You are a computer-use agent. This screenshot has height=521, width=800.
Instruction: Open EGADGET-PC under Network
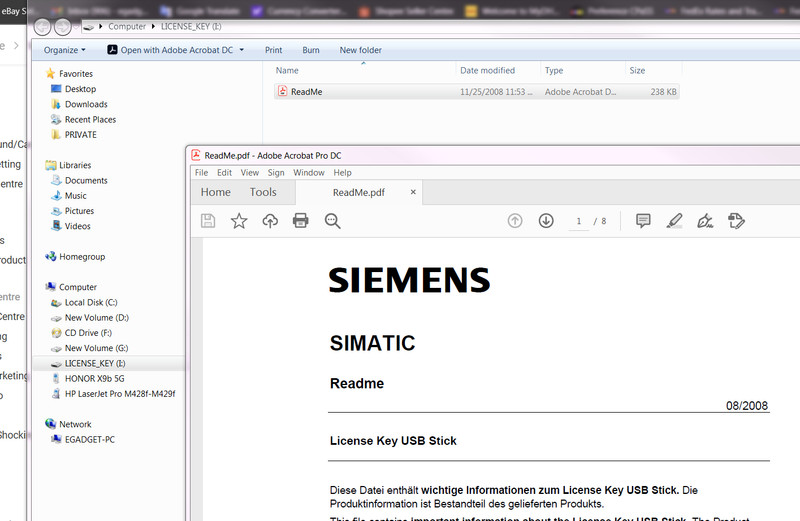[x=90, y=439]
